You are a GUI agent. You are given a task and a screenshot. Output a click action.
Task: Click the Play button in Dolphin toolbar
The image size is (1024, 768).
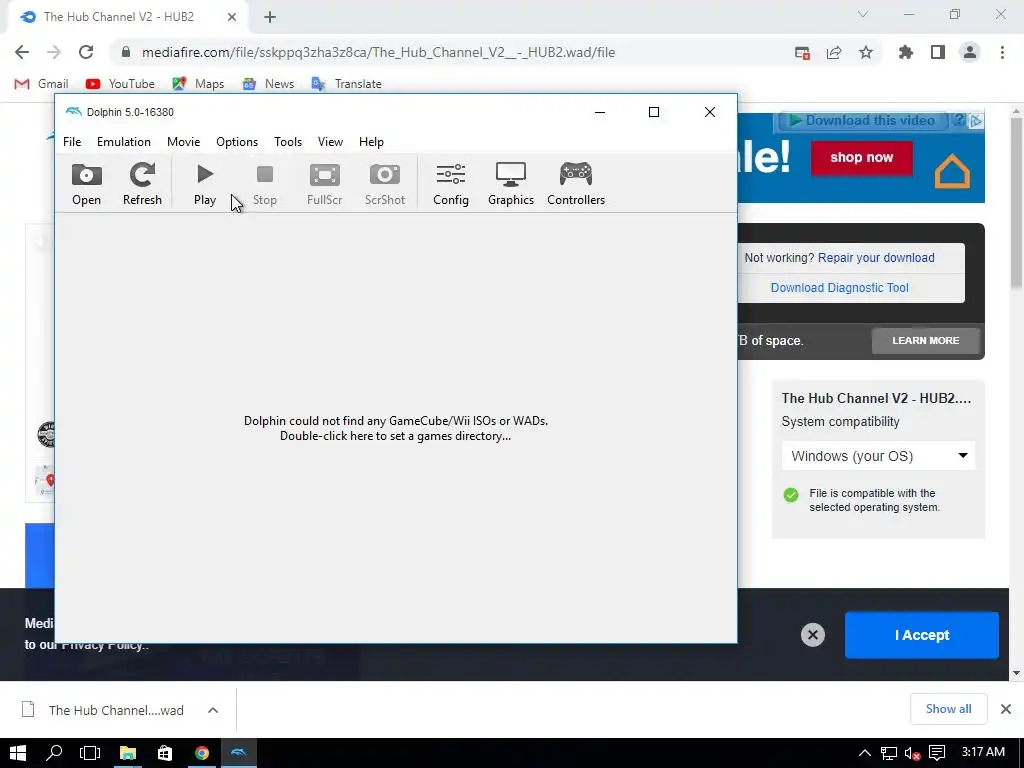tap(204, 184)
